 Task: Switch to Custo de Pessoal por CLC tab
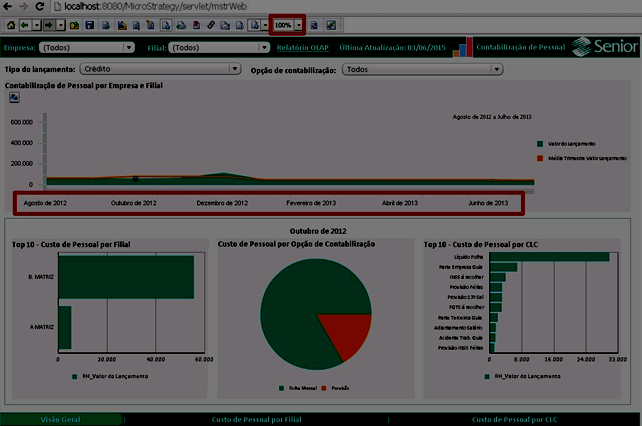click(x=514, y=419)
